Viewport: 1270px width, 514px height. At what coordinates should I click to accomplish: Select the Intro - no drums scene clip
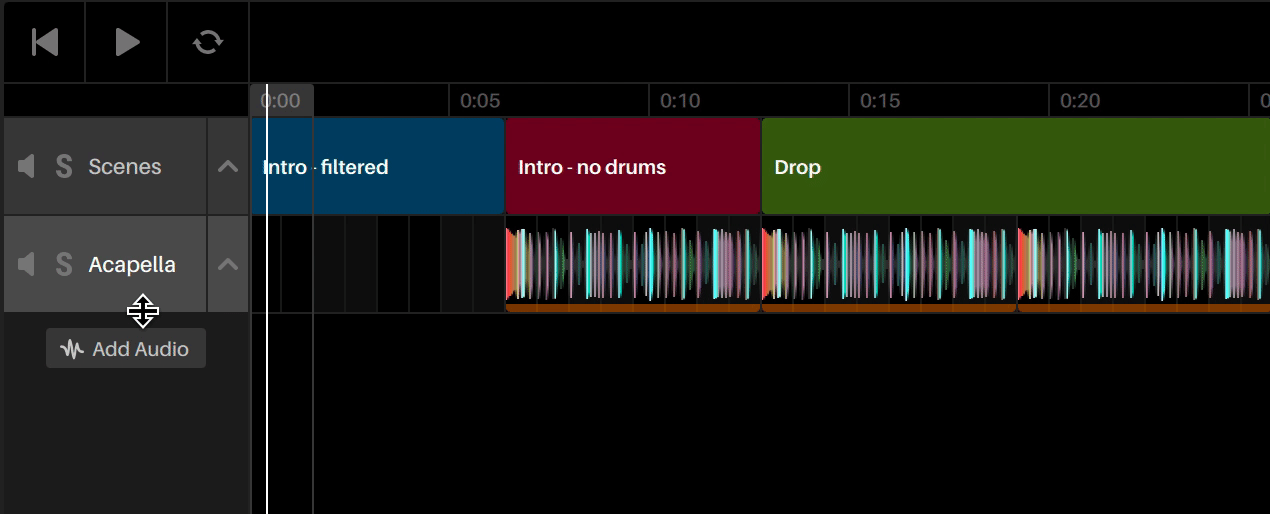pyautogui.click(x=633, y=166)
